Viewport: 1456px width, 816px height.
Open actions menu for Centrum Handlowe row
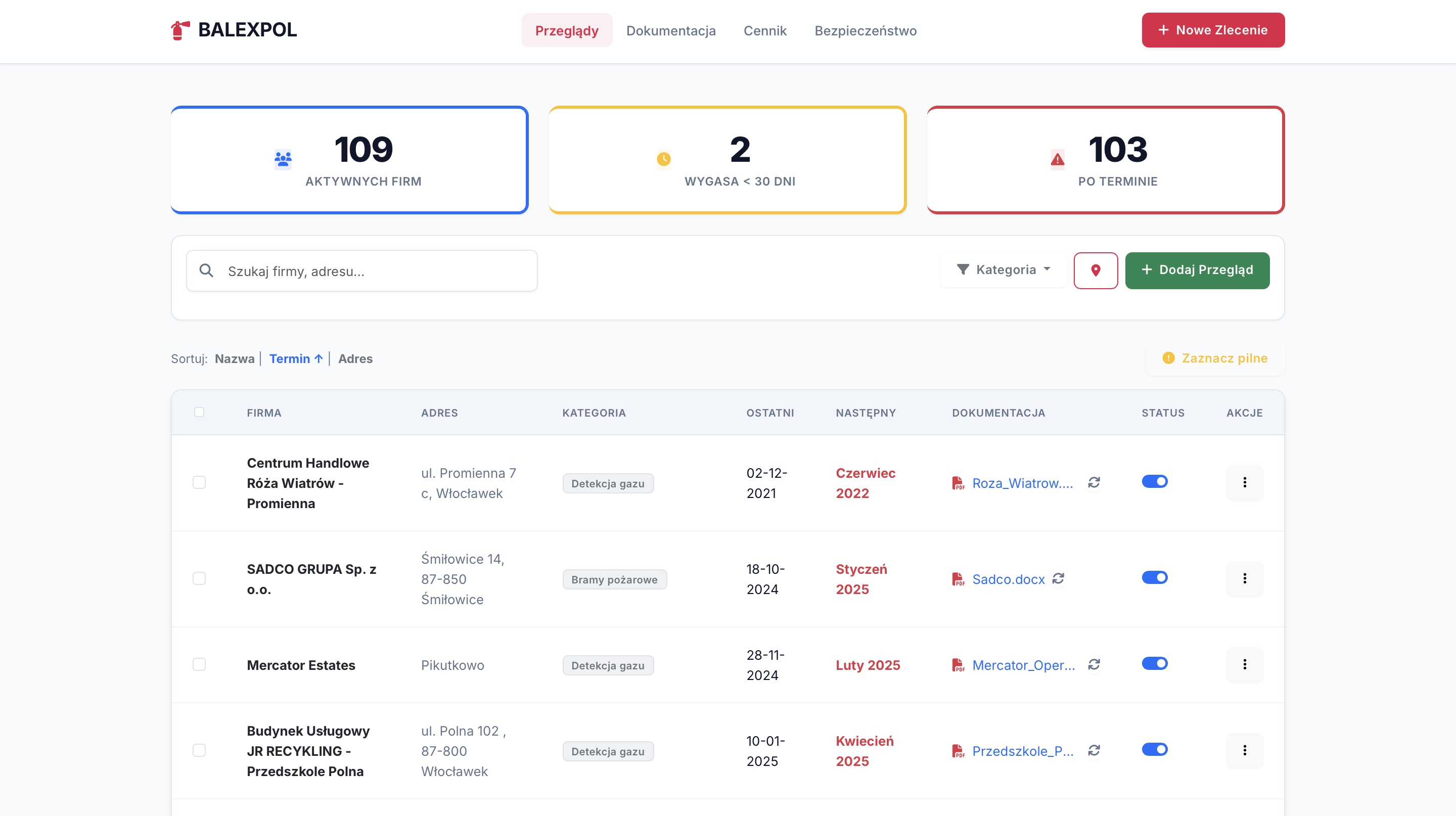pos(1244,482)
